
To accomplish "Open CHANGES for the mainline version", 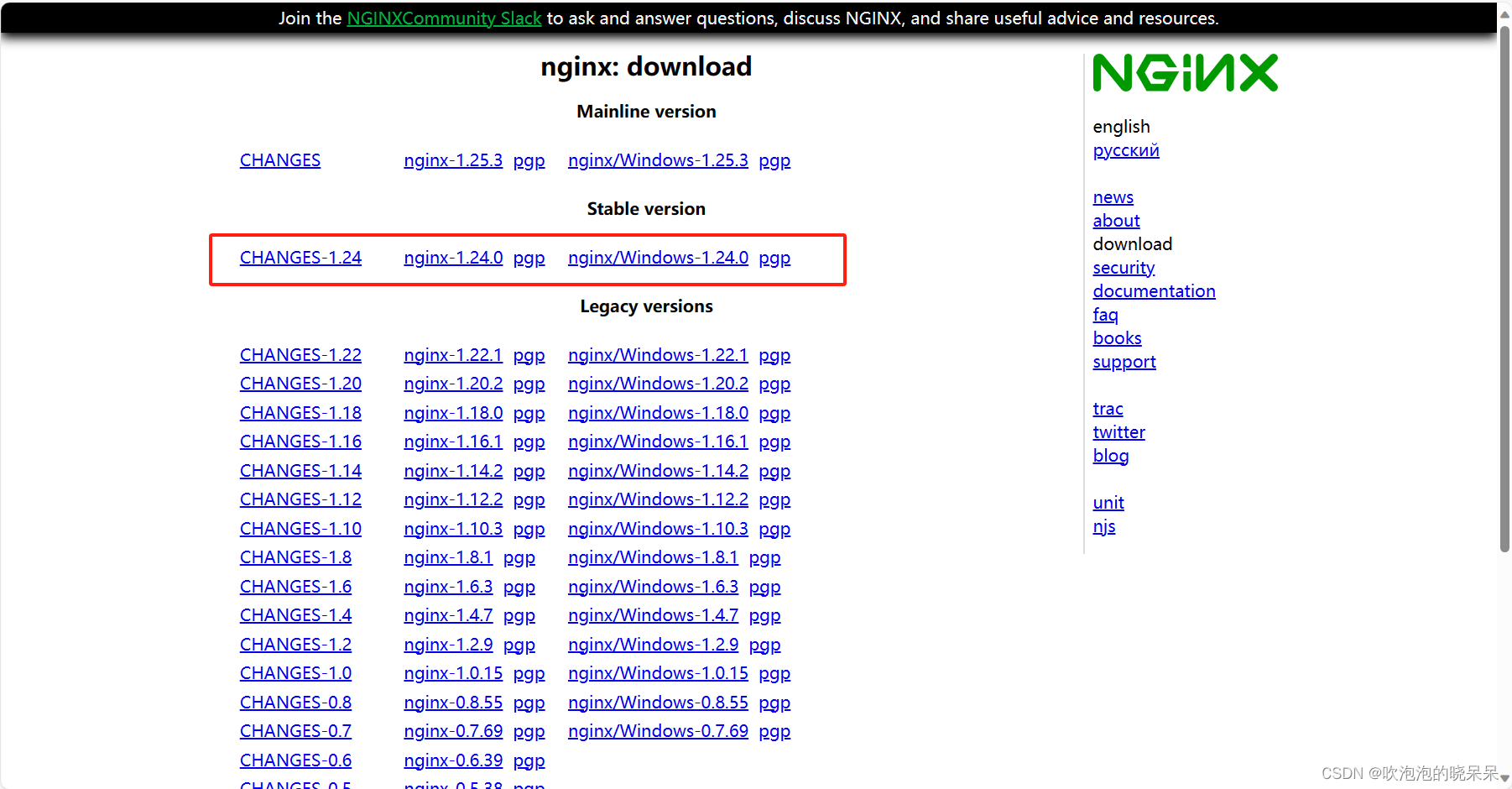I will click(x=279, y=160).
